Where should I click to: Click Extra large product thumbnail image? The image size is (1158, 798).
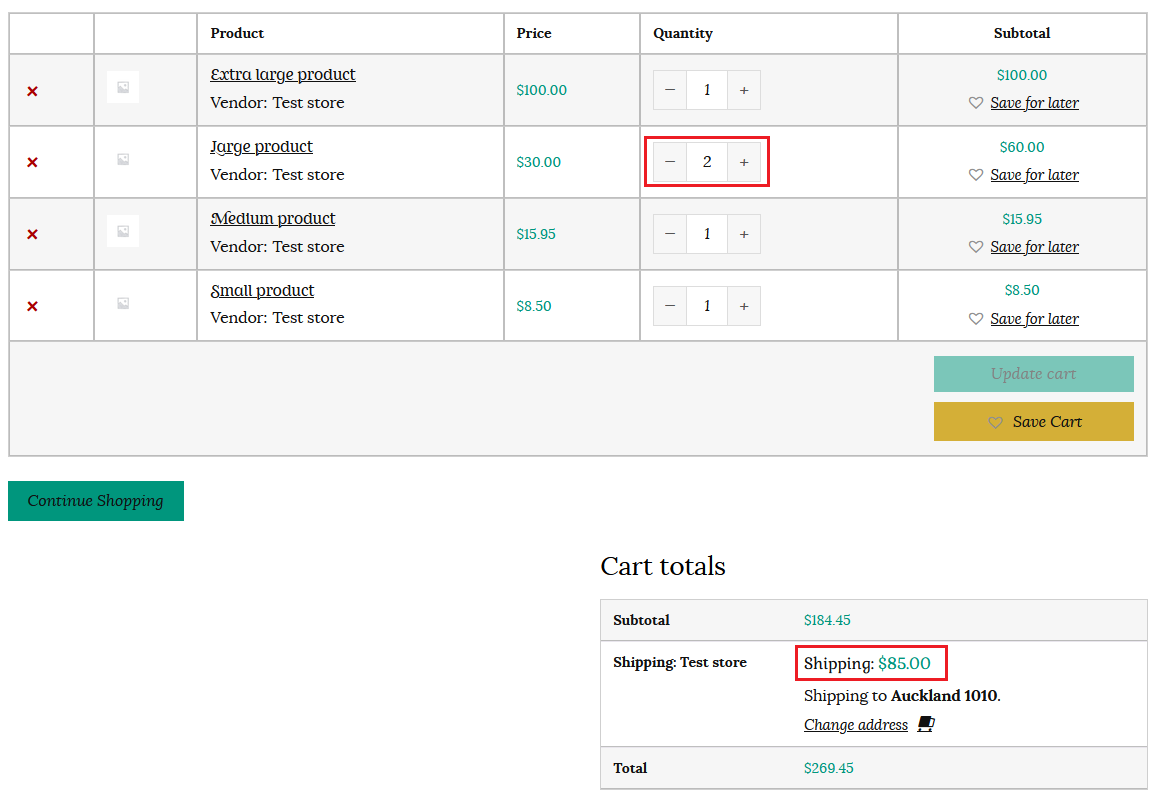[x=123, y=87]
